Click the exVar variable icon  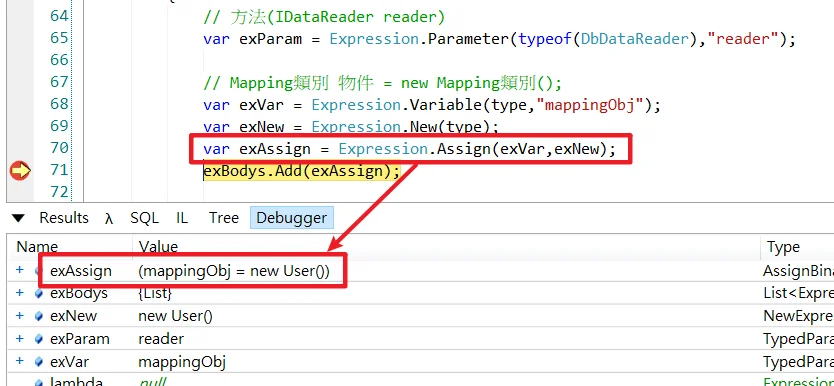[38, 362]
